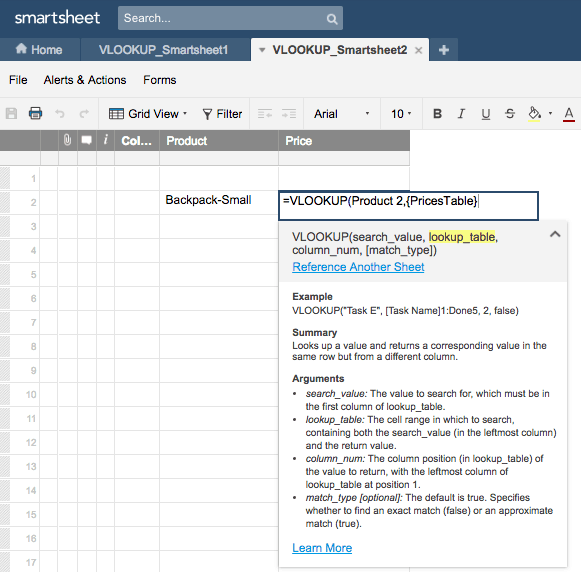Viewport: 581px width, 572px height.
Task: Click the highlighted lookup_table argument
Action: (462, 237)
